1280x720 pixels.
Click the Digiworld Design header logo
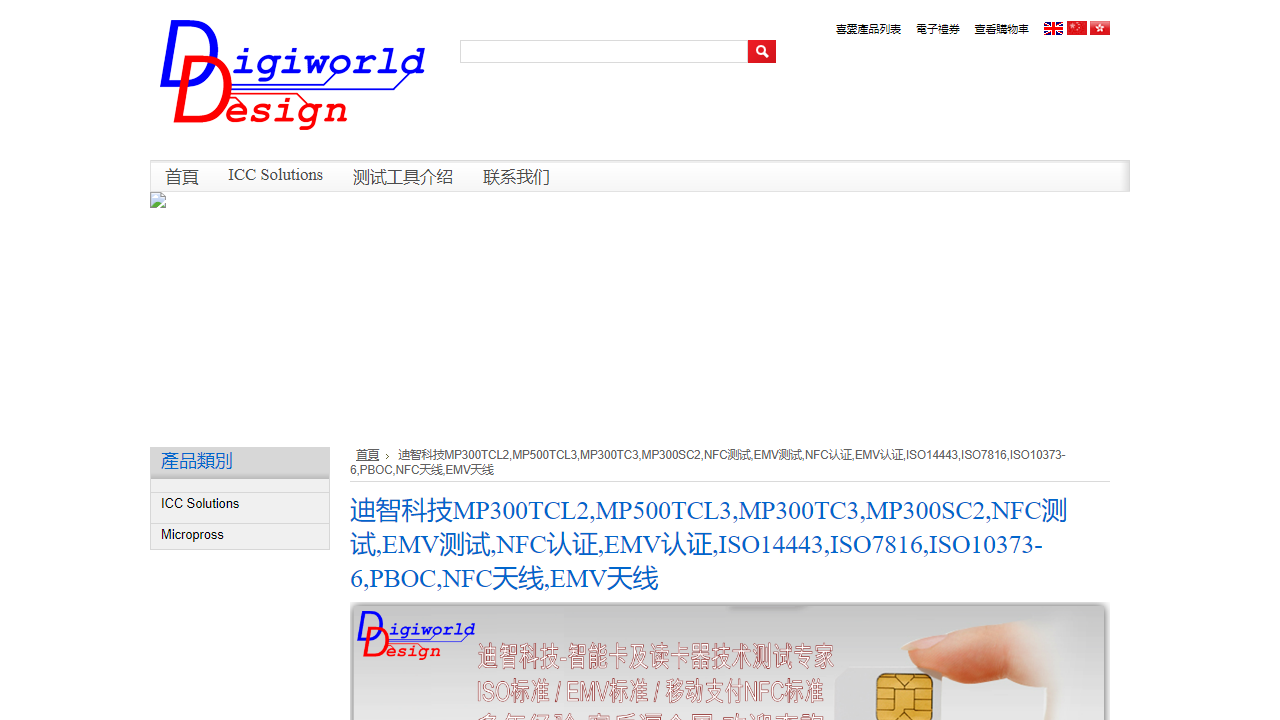pos(292,75)
